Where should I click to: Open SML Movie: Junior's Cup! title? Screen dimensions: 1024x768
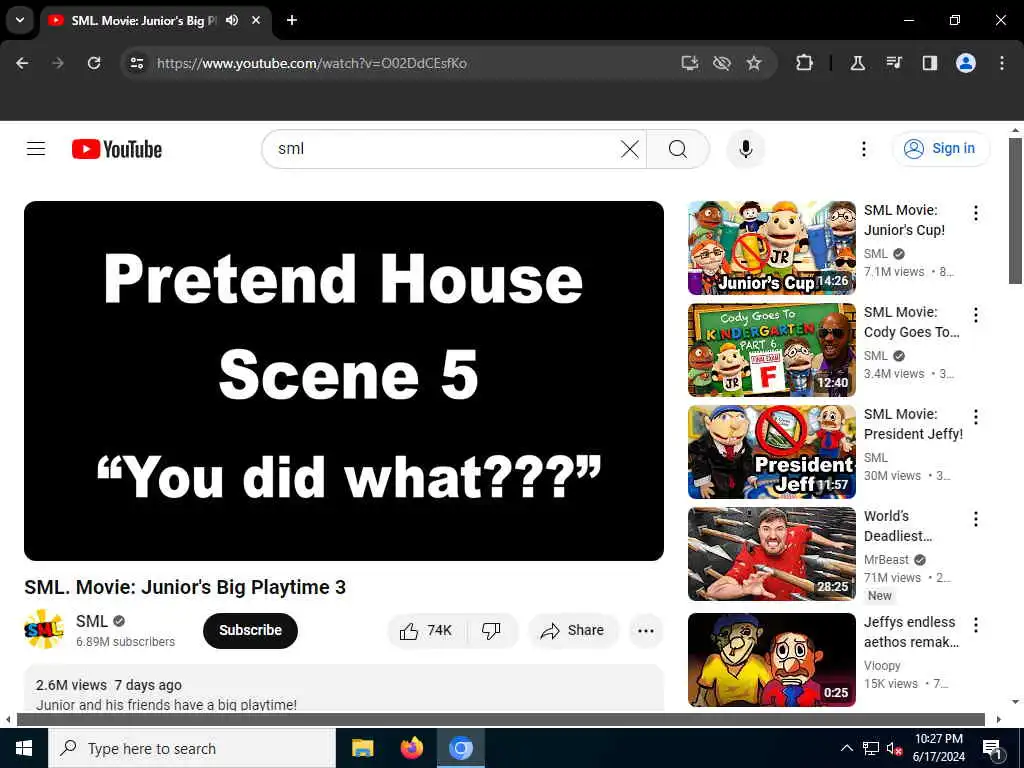click(904, 220)
